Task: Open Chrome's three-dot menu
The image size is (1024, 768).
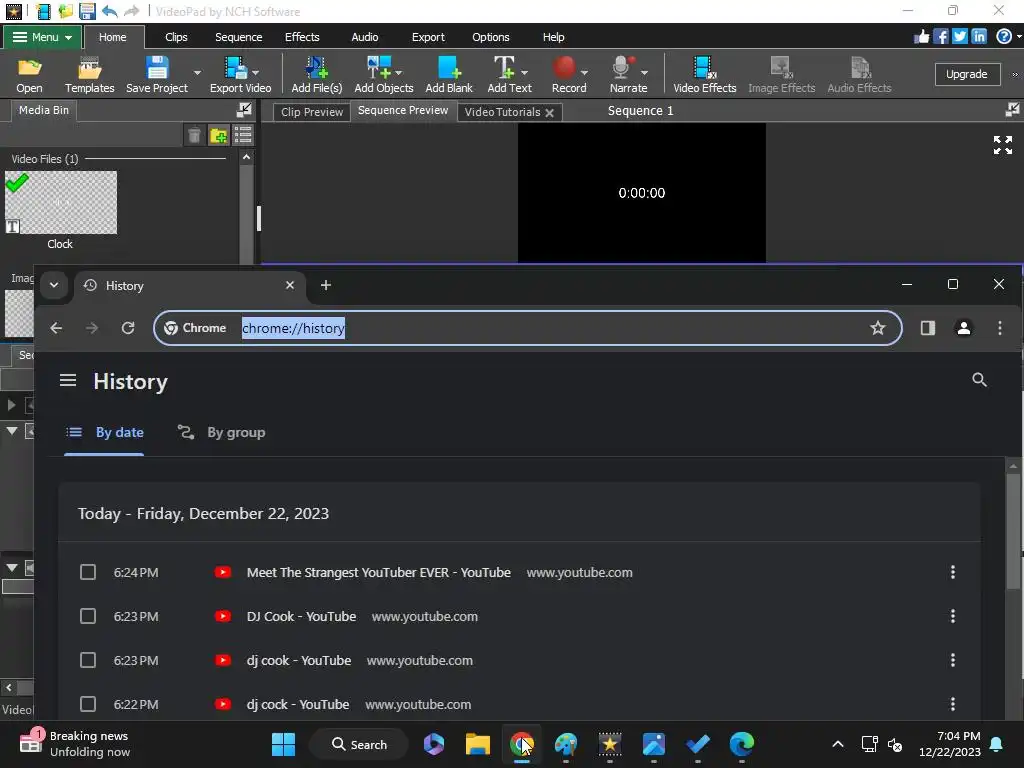Action: pos(999,328)
